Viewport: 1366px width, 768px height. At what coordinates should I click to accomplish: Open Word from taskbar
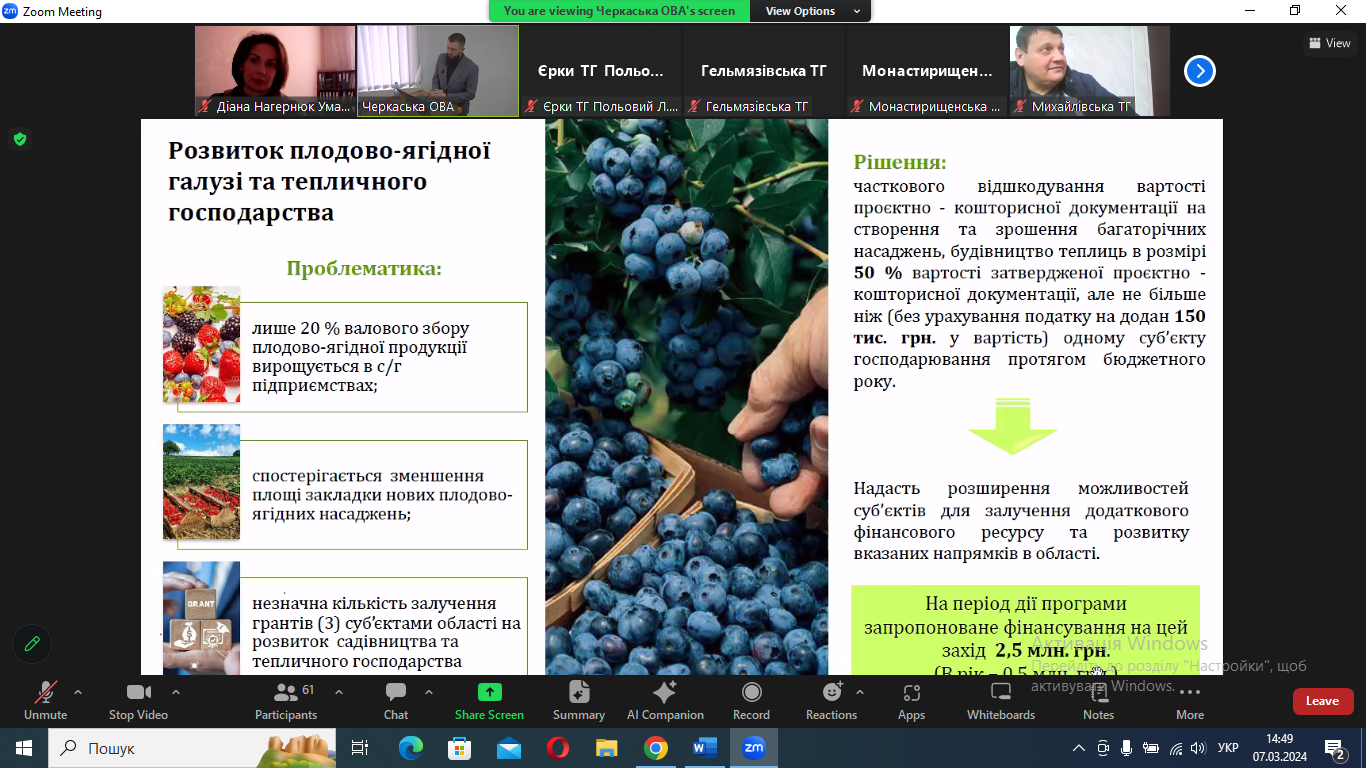(x=704, y=748)
